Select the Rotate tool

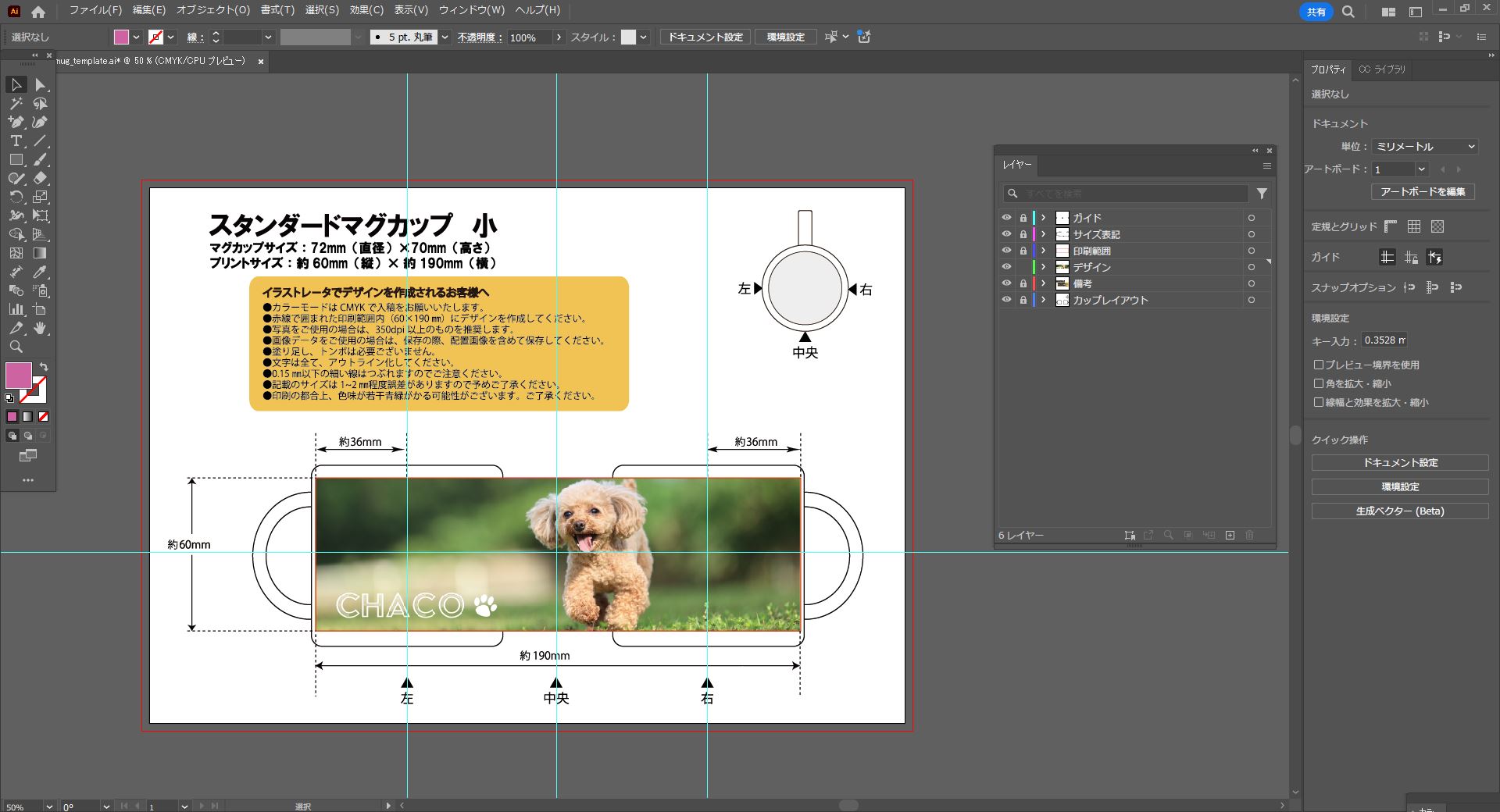click(16, 197)
